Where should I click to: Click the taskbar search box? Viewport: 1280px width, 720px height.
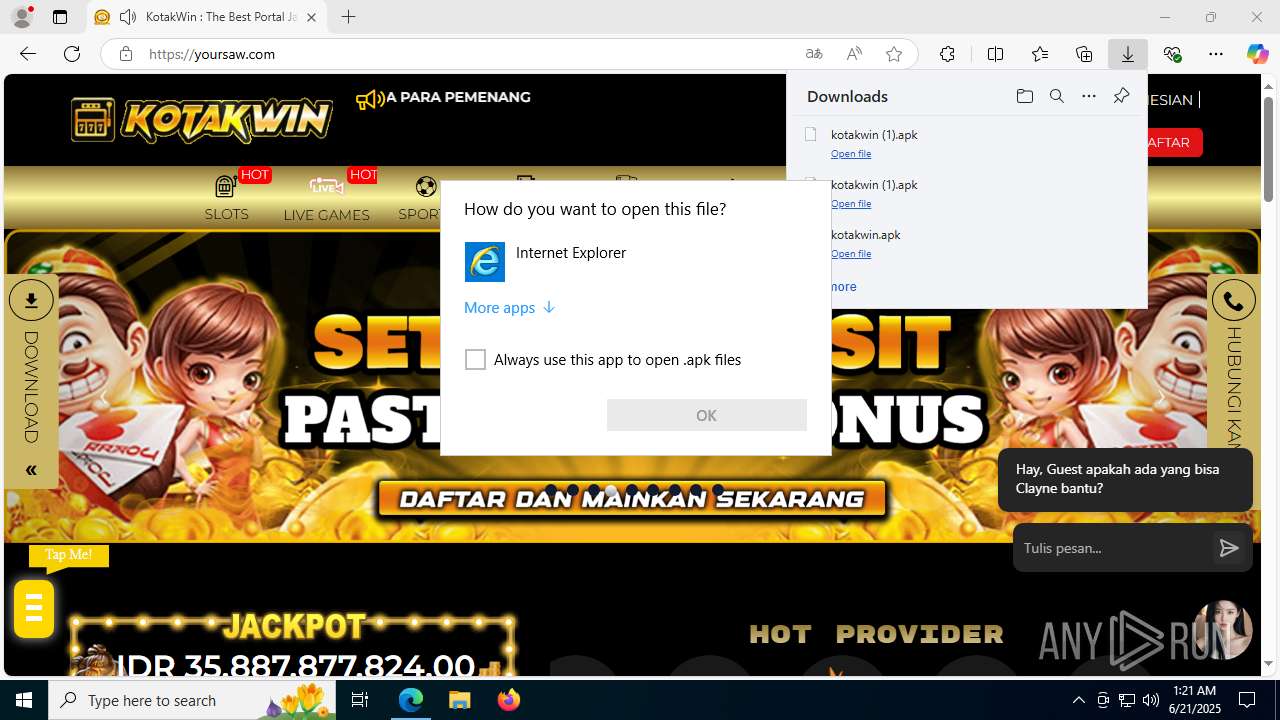point(193,700)
